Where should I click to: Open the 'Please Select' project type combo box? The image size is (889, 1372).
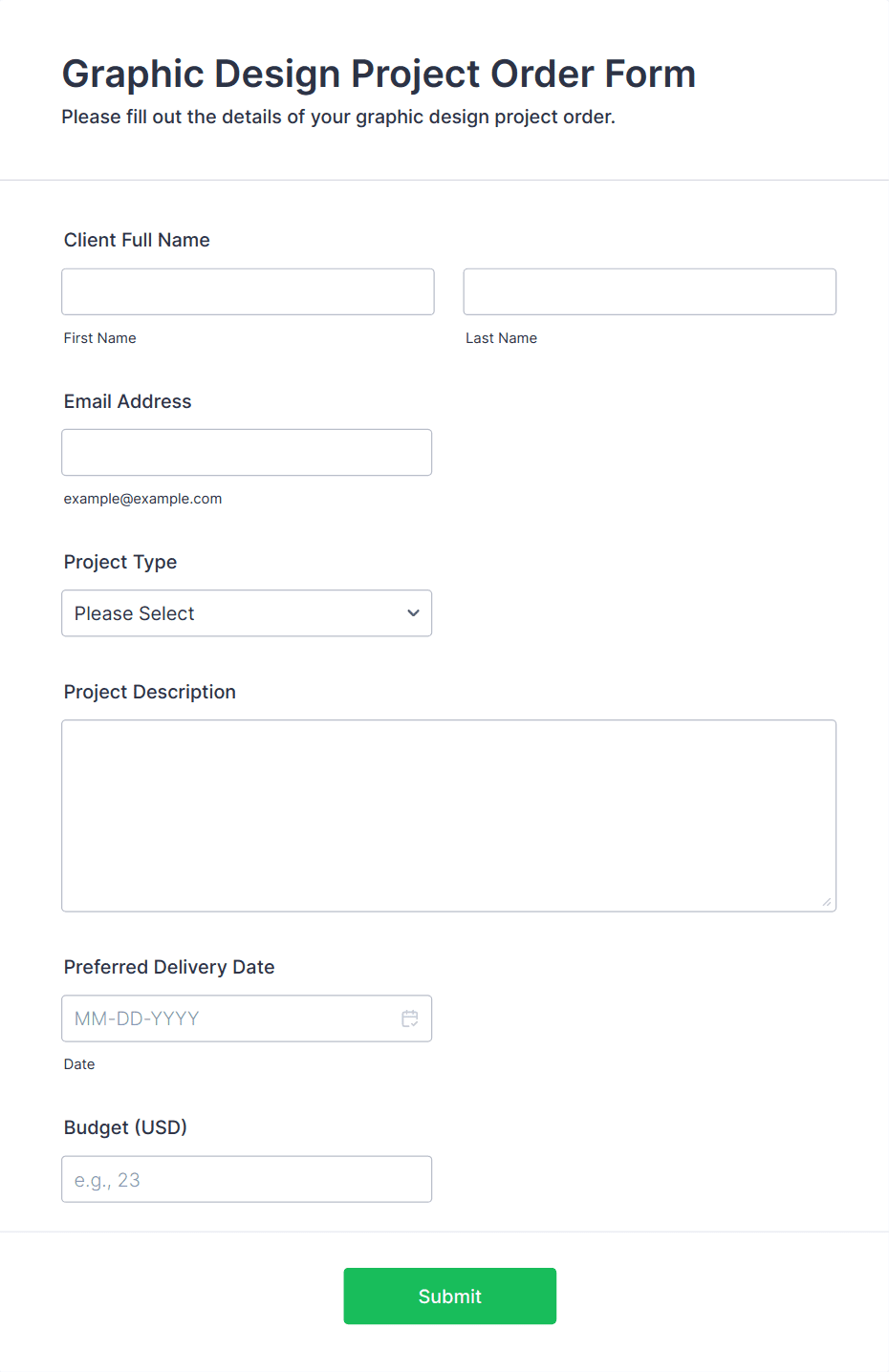[229, 613]
